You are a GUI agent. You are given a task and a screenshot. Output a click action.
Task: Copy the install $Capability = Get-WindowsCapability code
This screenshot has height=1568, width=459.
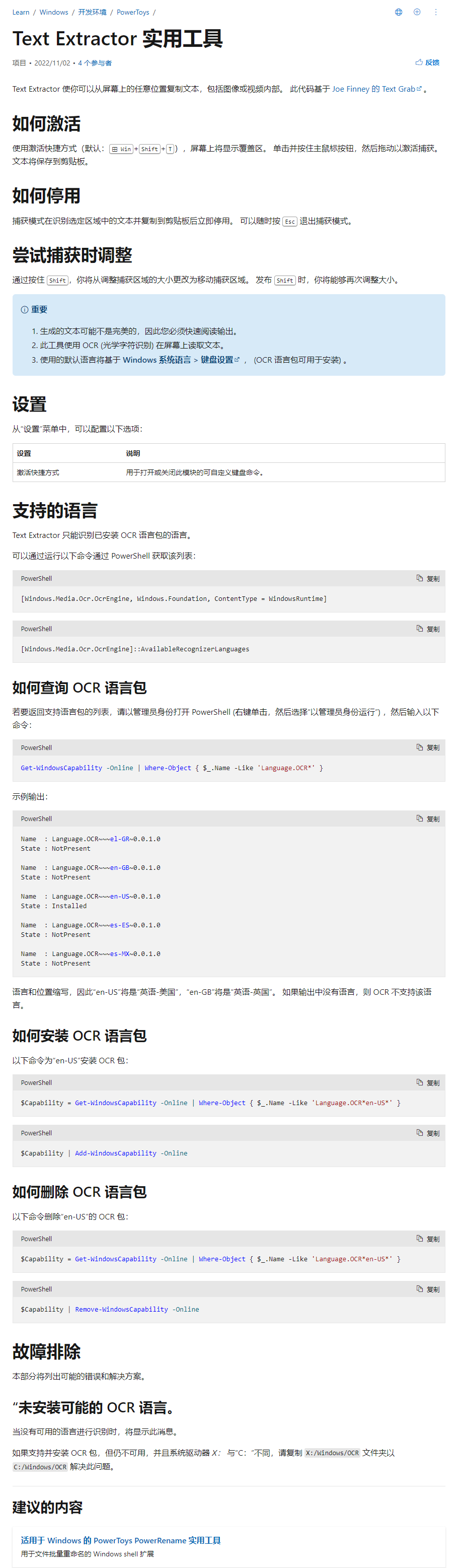coord(428,1082)
